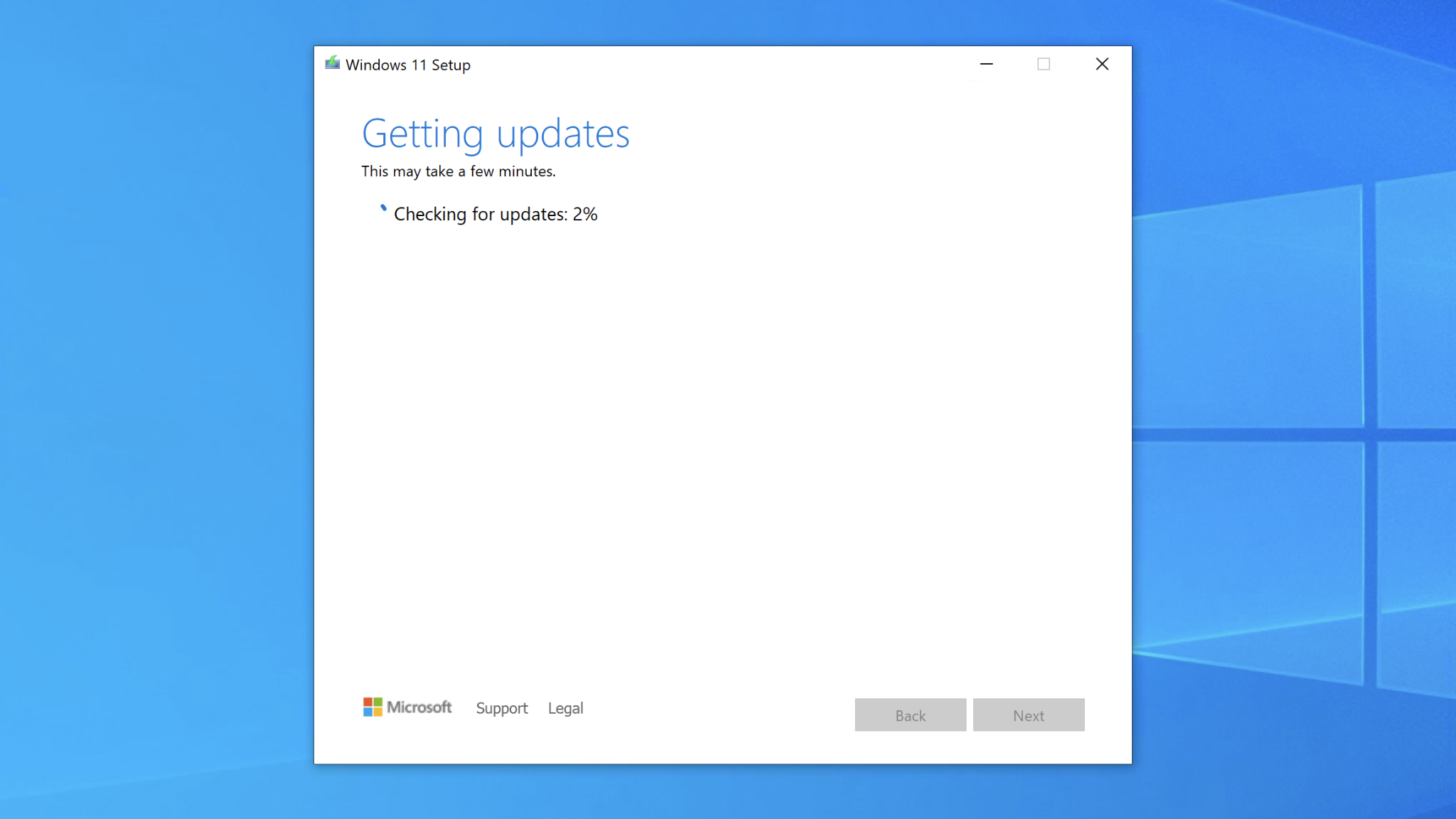Select the green square in the Microsoft logo

[x=378, y=702]
